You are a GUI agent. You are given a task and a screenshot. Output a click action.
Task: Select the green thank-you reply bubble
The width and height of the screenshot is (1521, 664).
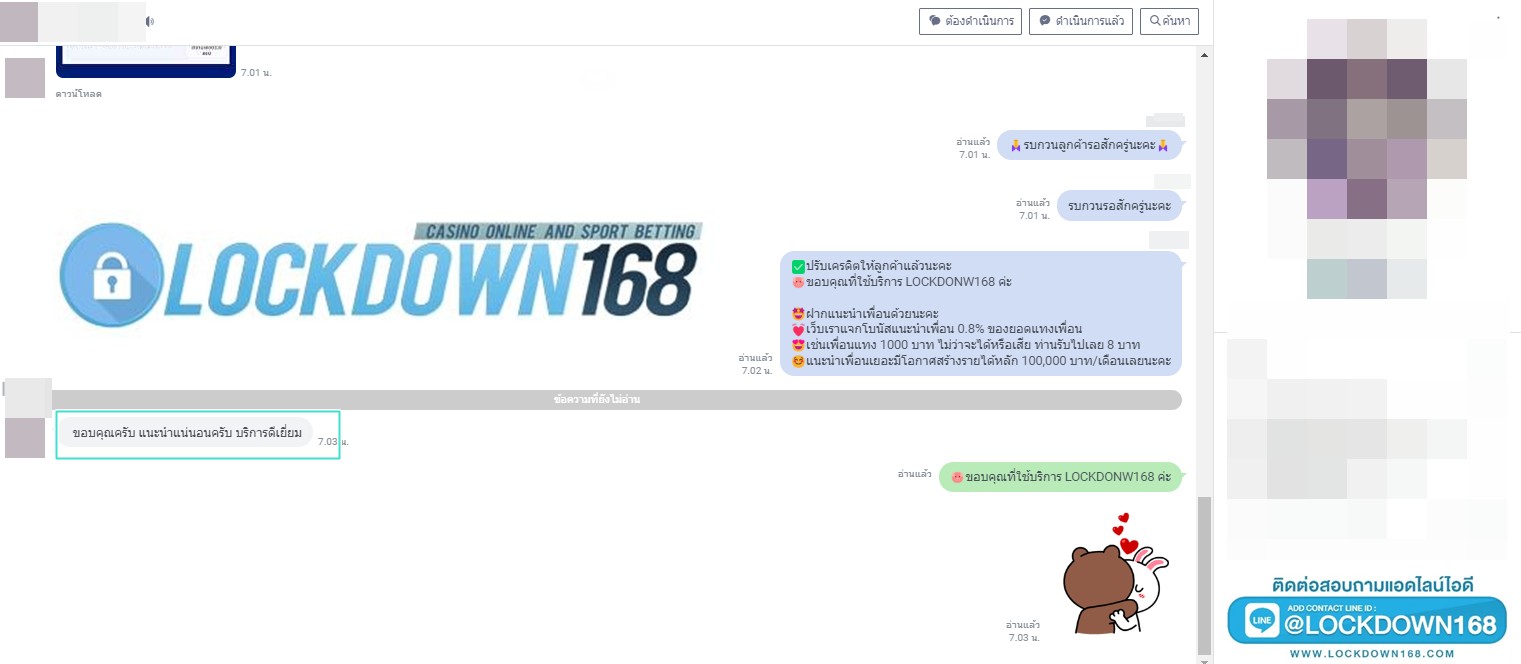[1060, 477]
